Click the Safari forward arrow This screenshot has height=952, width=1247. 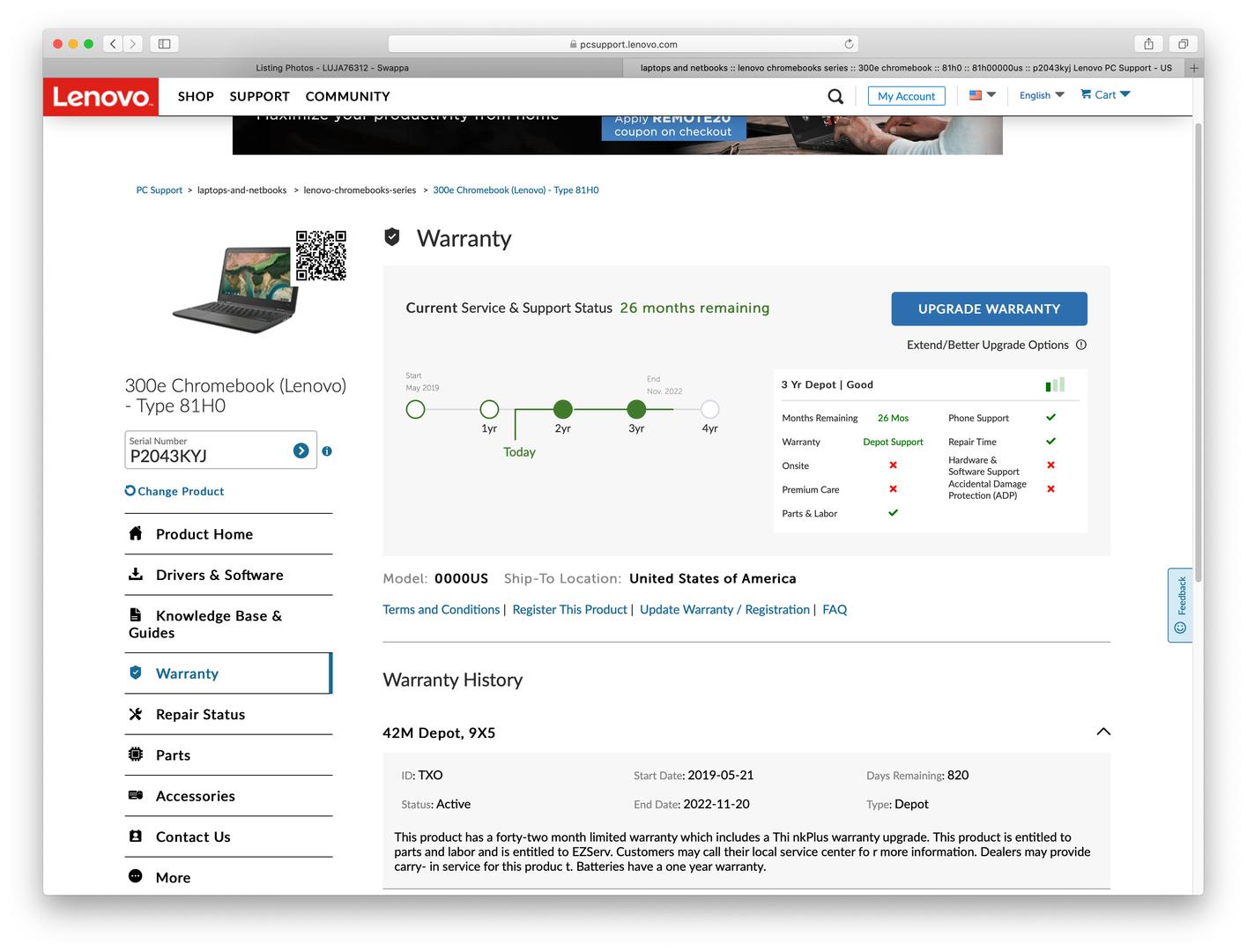pos(133,43)
